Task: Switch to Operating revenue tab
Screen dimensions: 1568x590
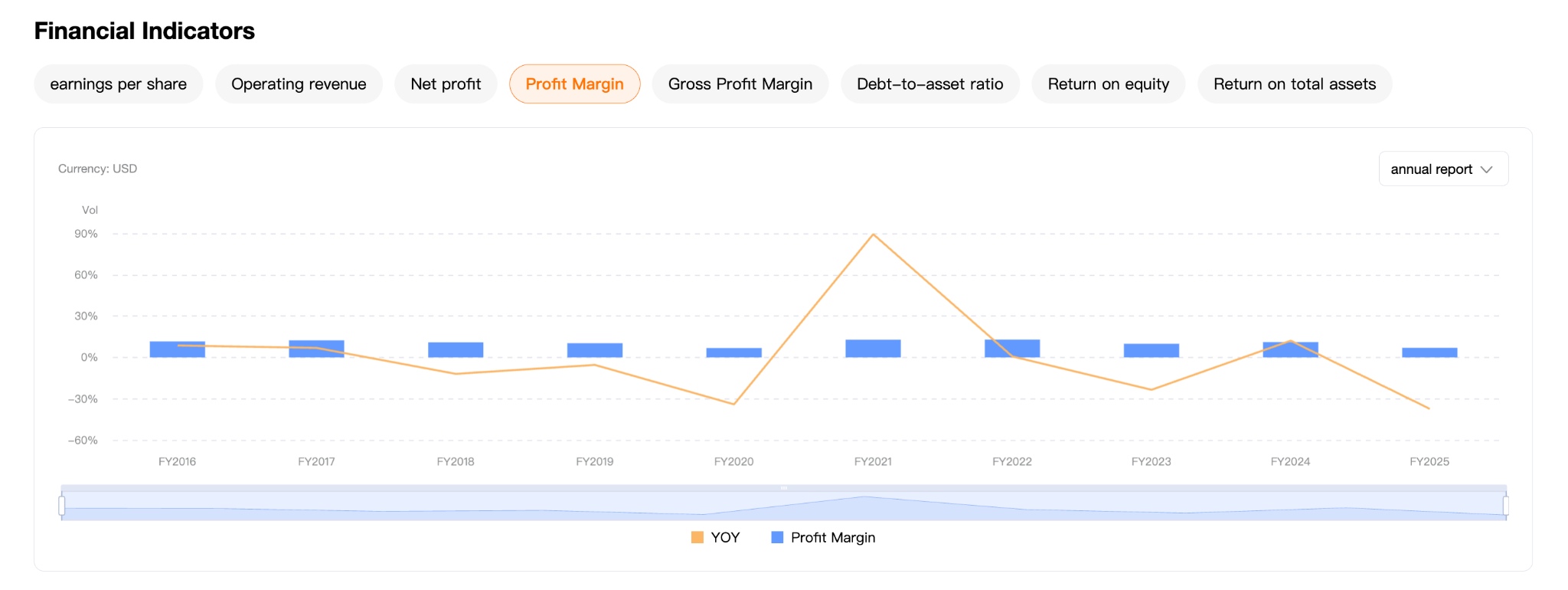Action: [299, 84]
